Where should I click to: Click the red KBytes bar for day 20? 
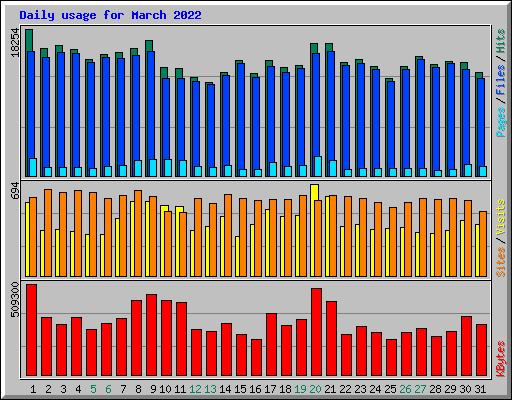[316, 332]
